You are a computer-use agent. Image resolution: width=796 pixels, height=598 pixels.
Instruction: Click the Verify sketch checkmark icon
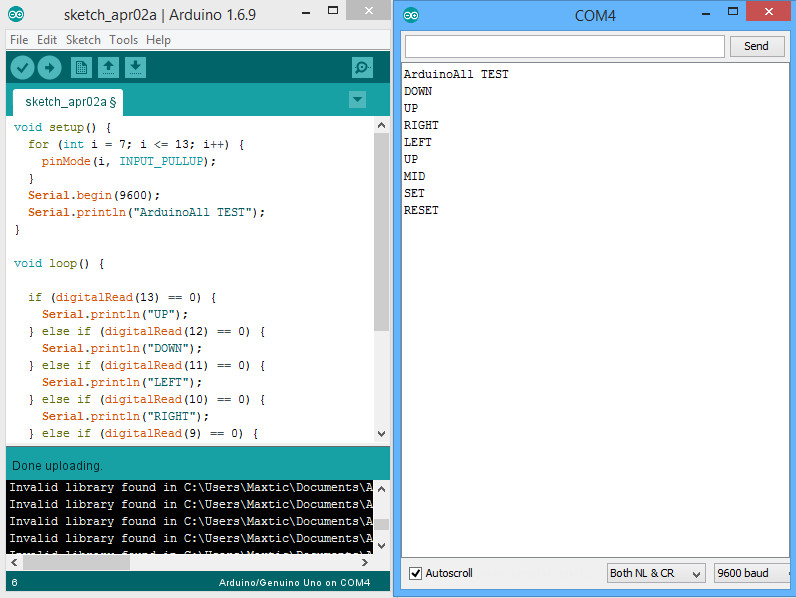(x=22, y=68)
